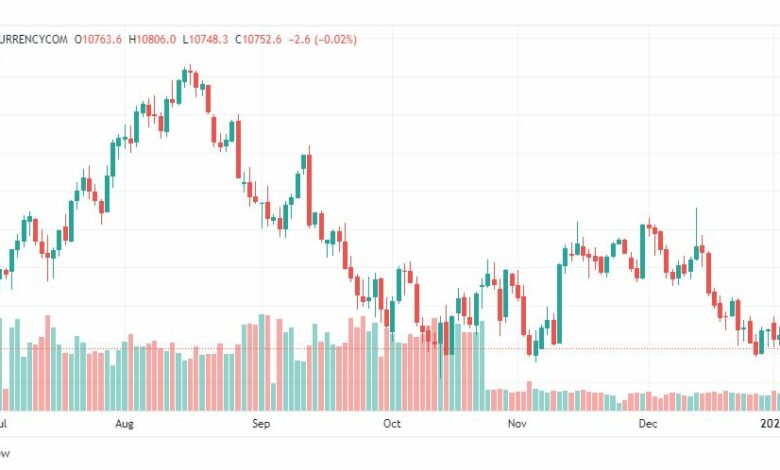Click the Dec label on the time axis
Screen dimensions: 780x470
tap(648, 424)
